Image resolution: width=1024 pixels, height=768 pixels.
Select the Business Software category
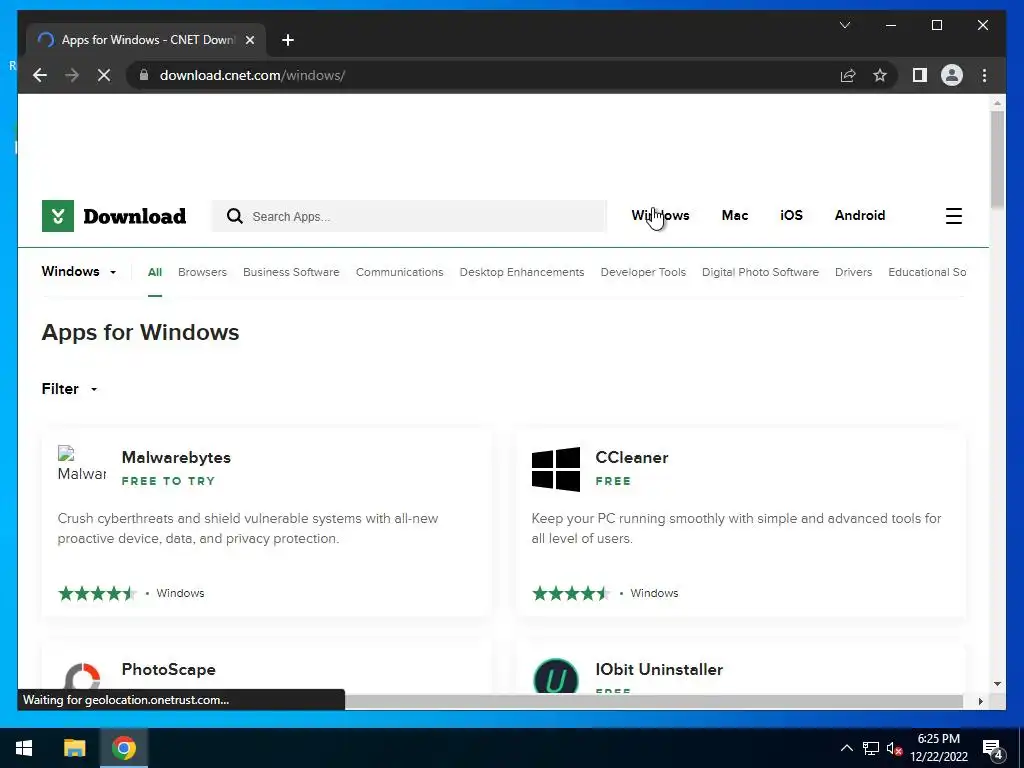click(291, 272)
